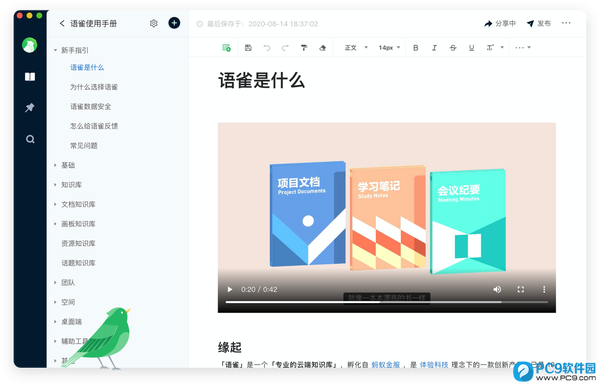Expand the 画板知识库 section
The image size is (600, 385).
click(x=55, y=224)
